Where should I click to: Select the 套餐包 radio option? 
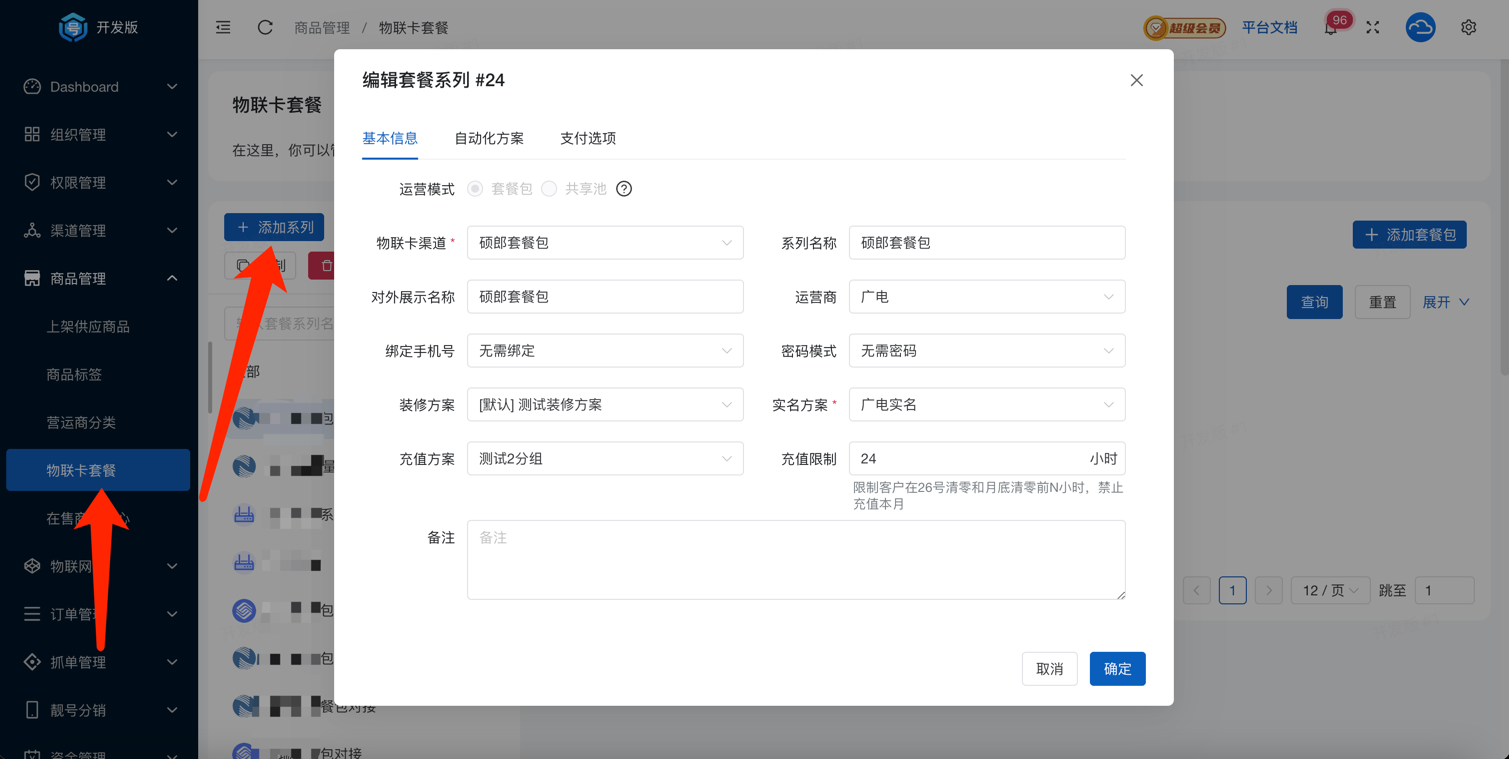(476, 189)
